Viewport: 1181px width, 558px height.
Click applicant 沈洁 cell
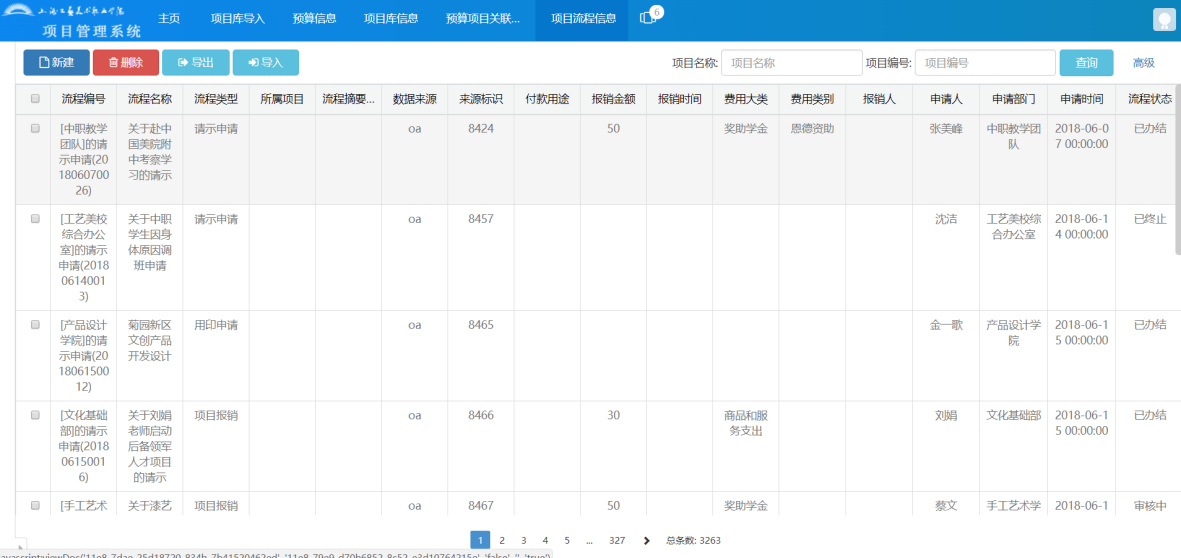tap(946, 219)
